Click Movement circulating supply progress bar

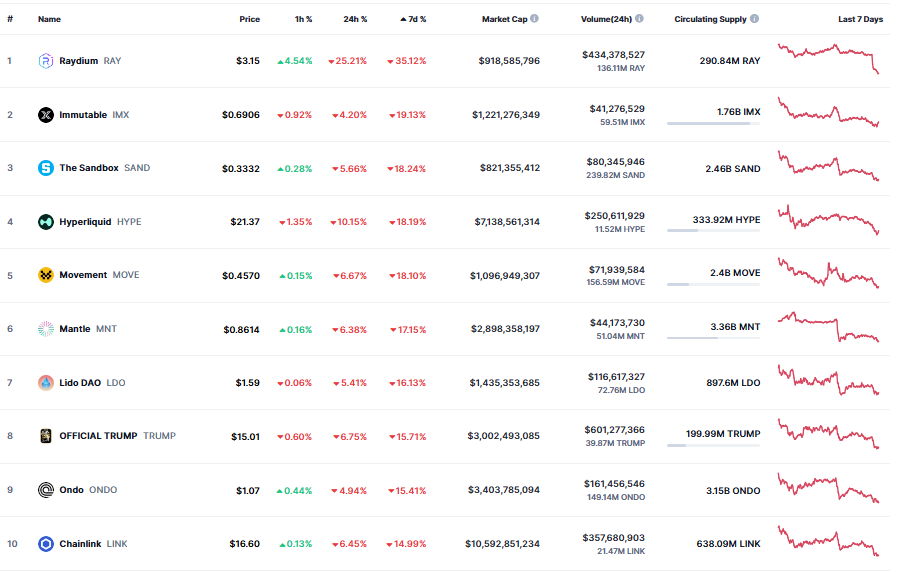tap(713, 284)
